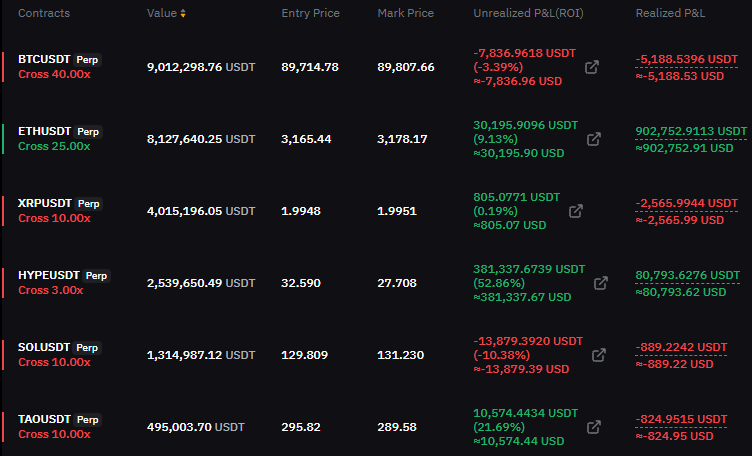This screenshot has height=456, width=752.
Task: Click BTCUSDT entry price 89,714.78
Action: [310, 67]
